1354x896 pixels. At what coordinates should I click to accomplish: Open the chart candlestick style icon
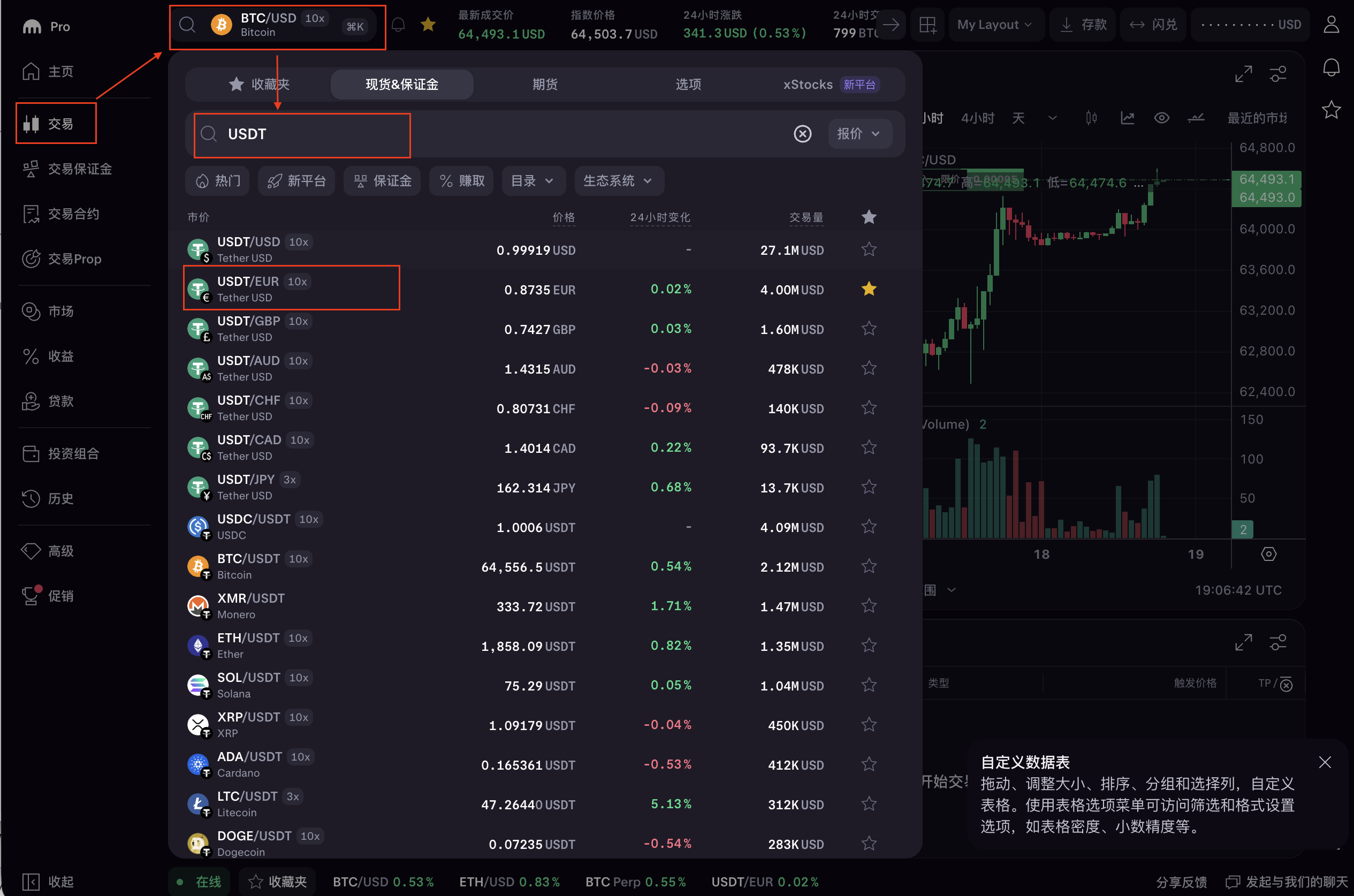pyautogui.click(x=1091, y=118)
